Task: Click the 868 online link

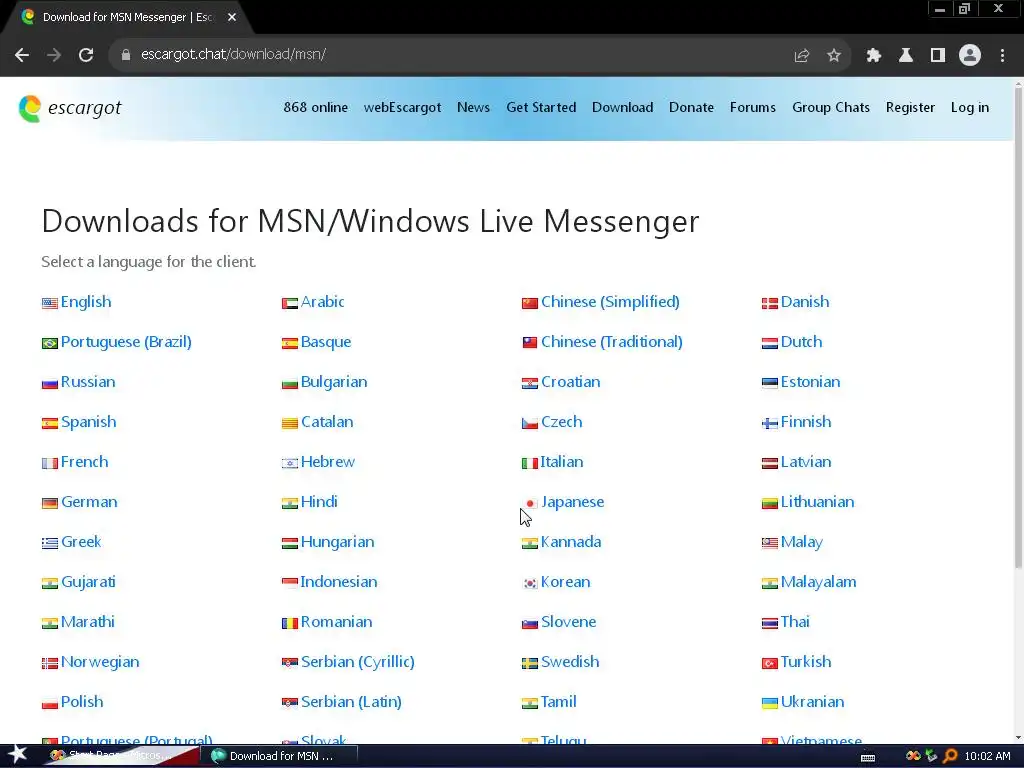Action: [315, 107]
